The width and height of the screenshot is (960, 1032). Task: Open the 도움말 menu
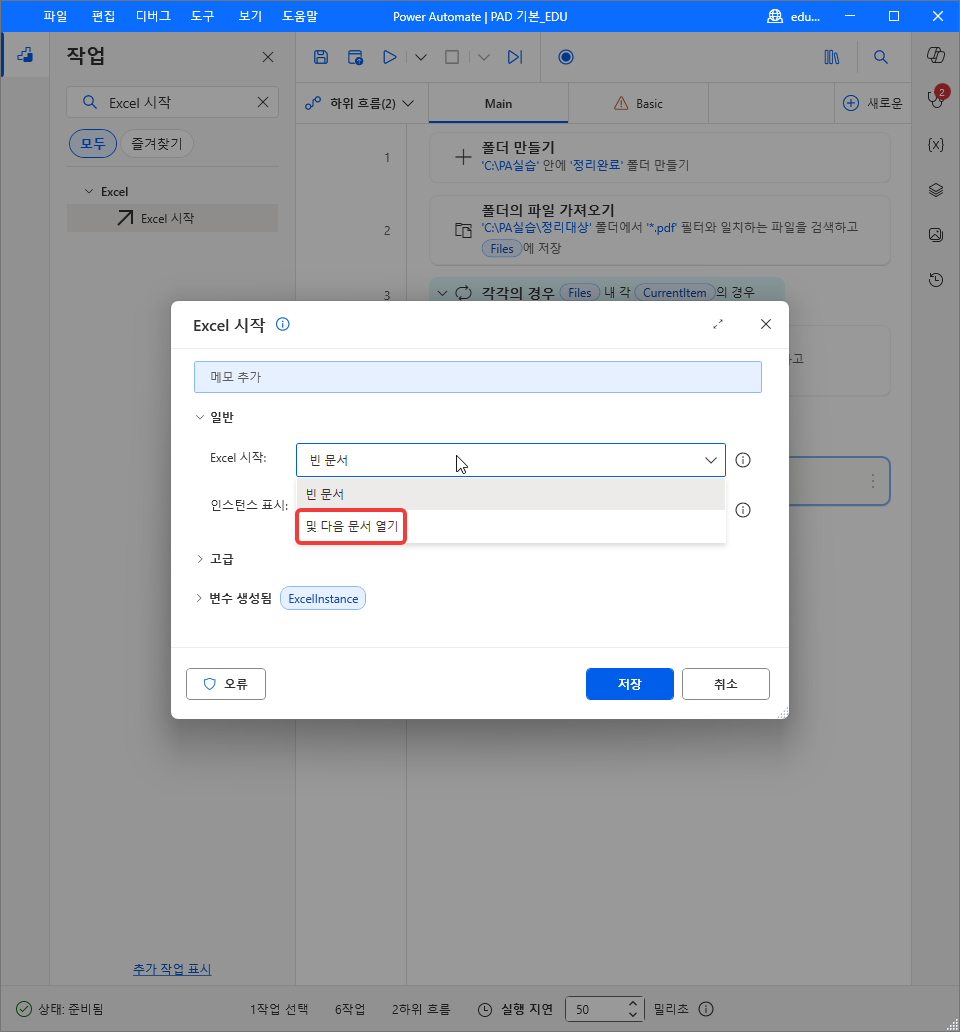[x=300, y=16]
